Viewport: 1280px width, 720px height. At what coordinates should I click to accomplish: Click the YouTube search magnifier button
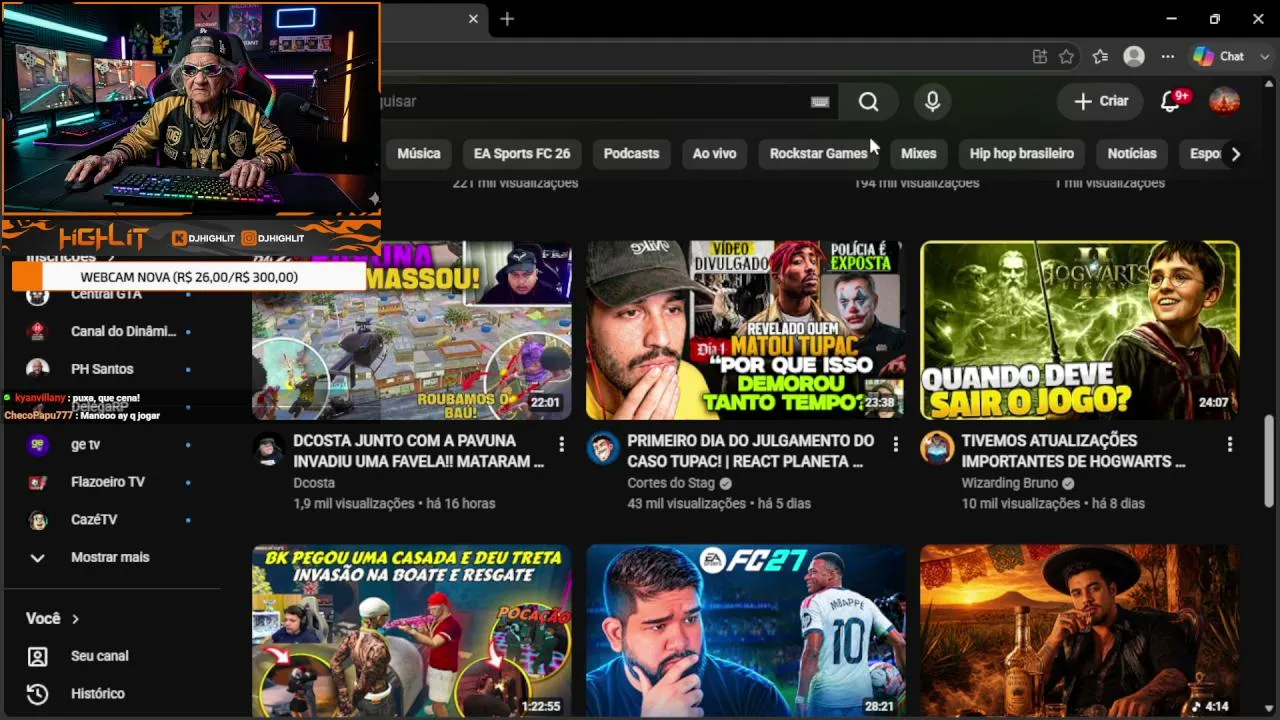[x=868, y=101]
